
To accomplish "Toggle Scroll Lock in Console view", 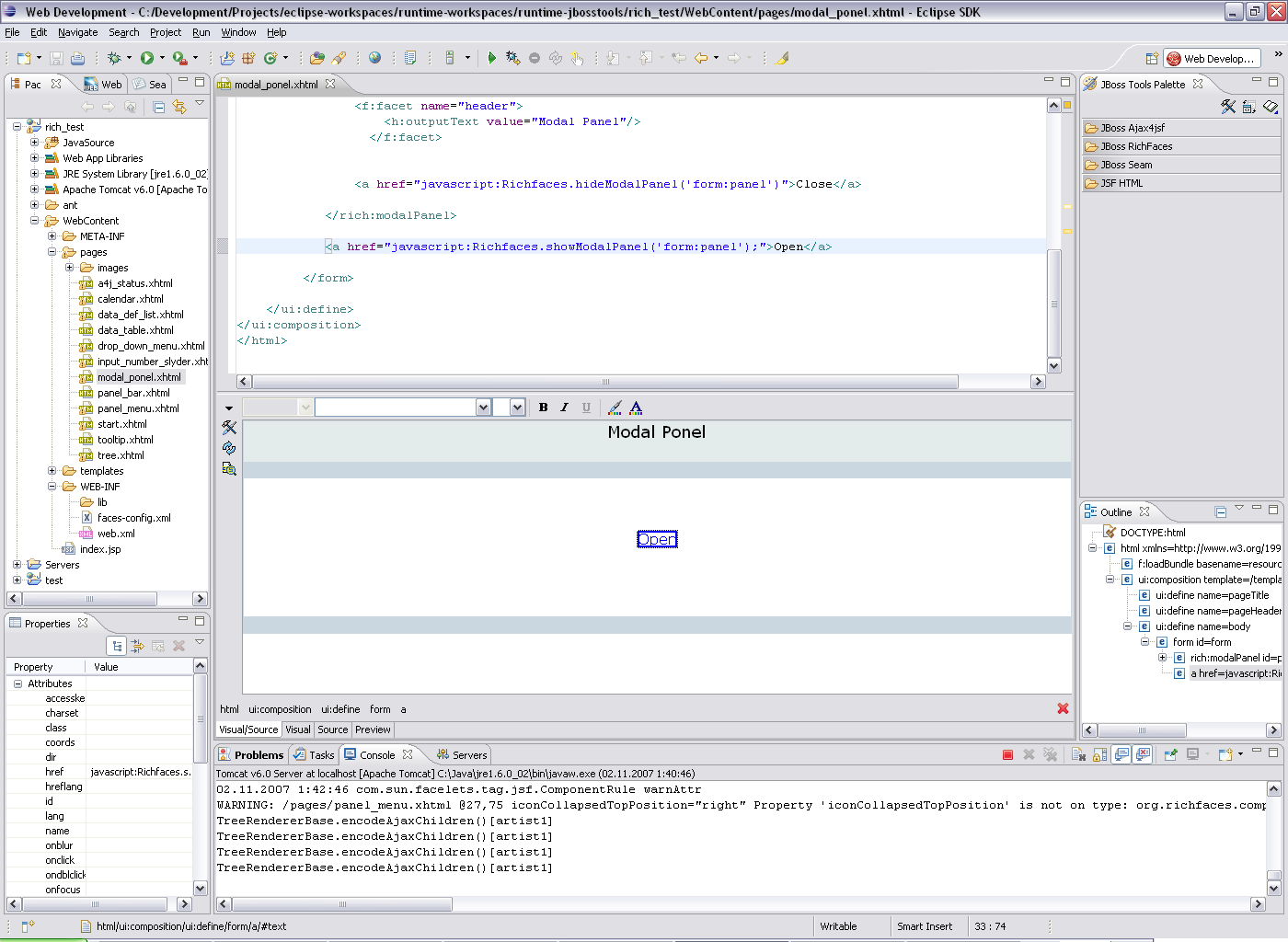I will point(1099,755).
